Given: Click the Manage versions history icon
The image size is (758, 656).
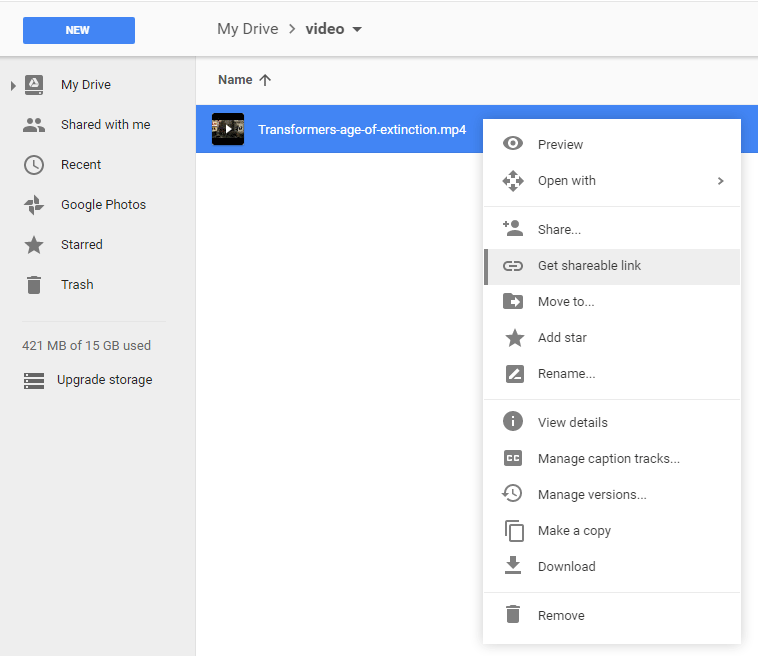Looking at the screenshot, I should pos(512,494).
